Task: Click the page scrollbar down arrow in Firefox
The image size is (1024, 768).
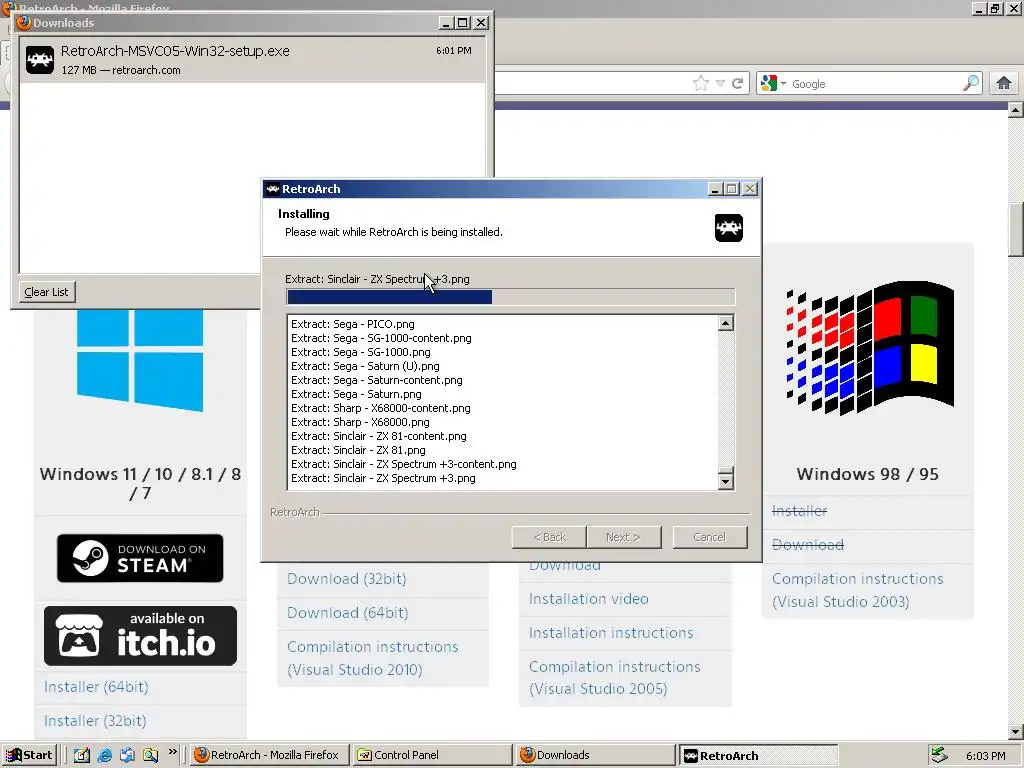Action: coord(1015,732)
